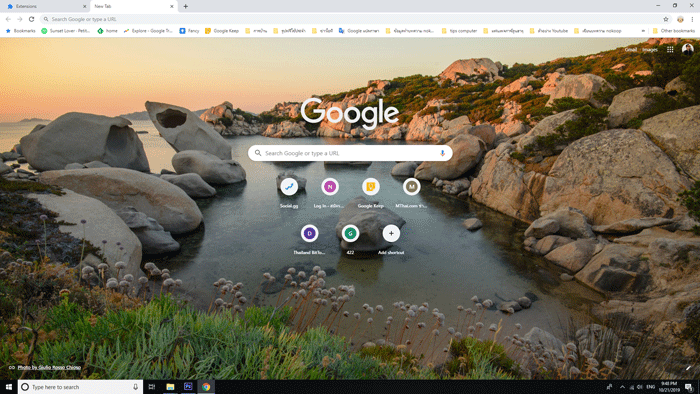This screenshot has height=394, width=700.
Task: Open the Fancy bookmark
Action: [189, 31]
